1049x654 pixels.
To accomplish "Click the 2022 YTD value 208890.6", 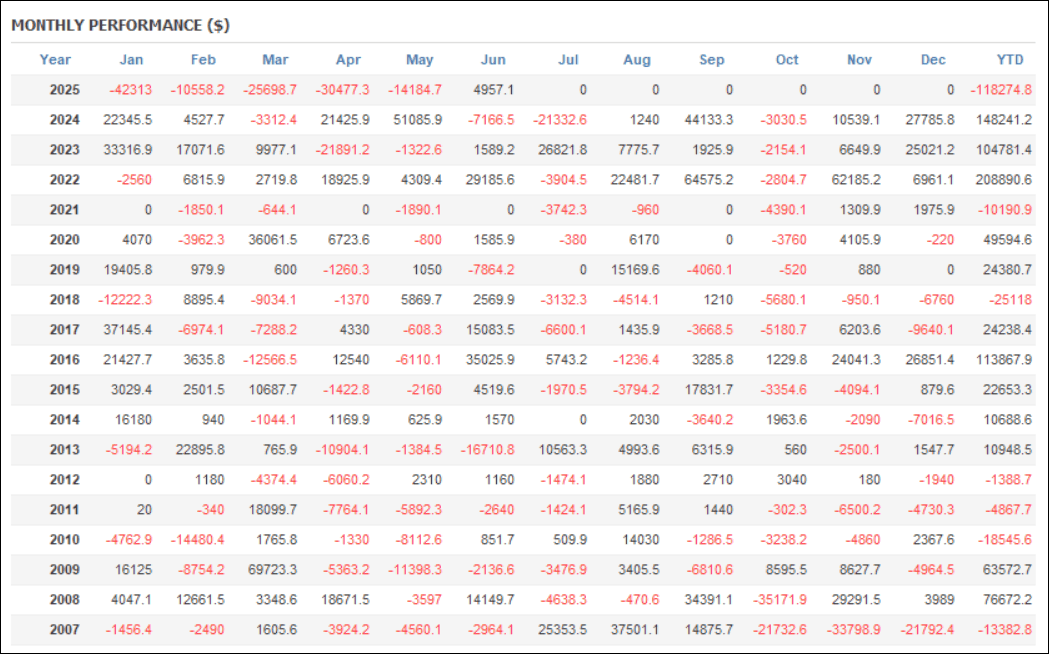I will (1004, 180).
